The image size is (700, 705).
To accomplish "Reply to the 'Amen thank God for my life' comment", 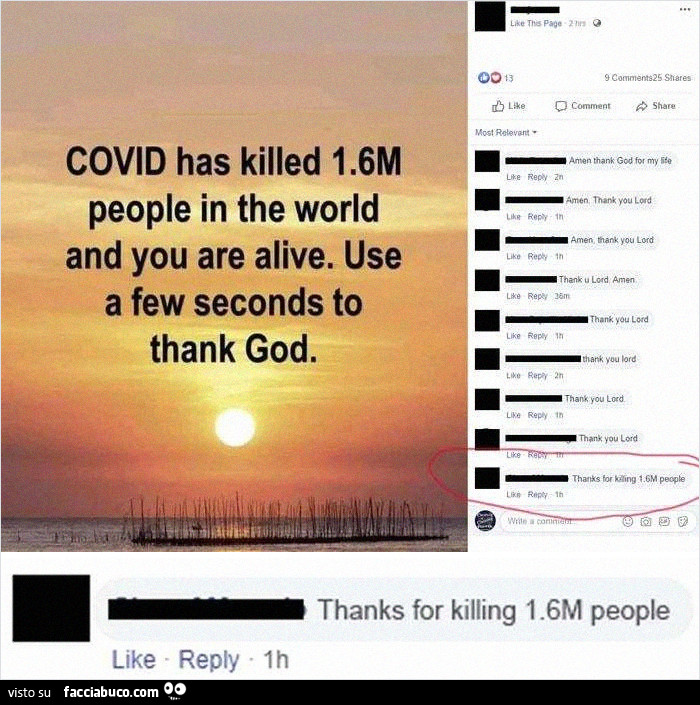I will pos(537,177).
